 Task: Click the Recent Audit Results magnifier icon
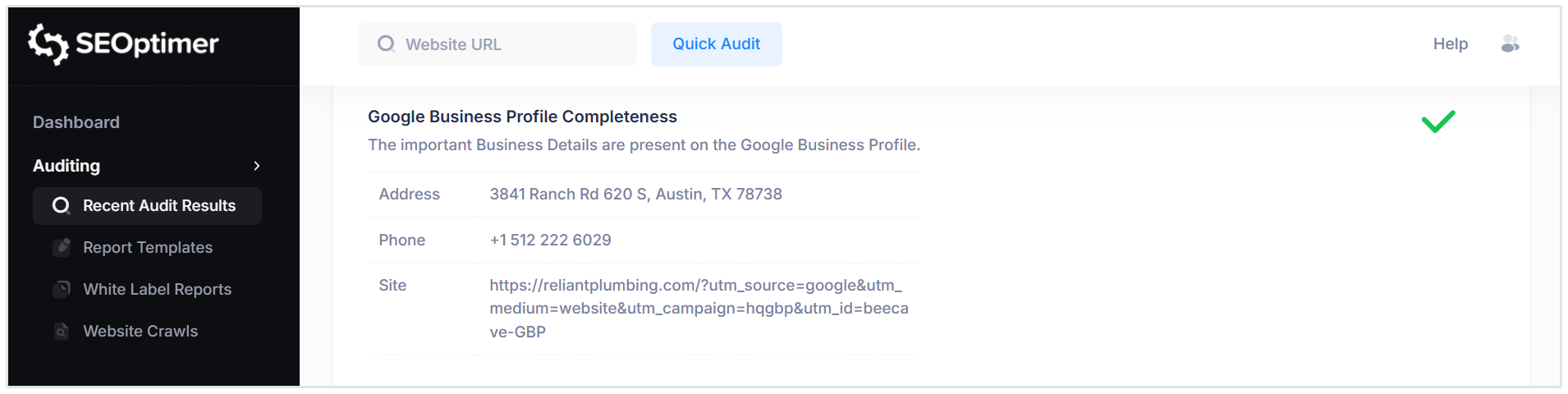(61, 206)
